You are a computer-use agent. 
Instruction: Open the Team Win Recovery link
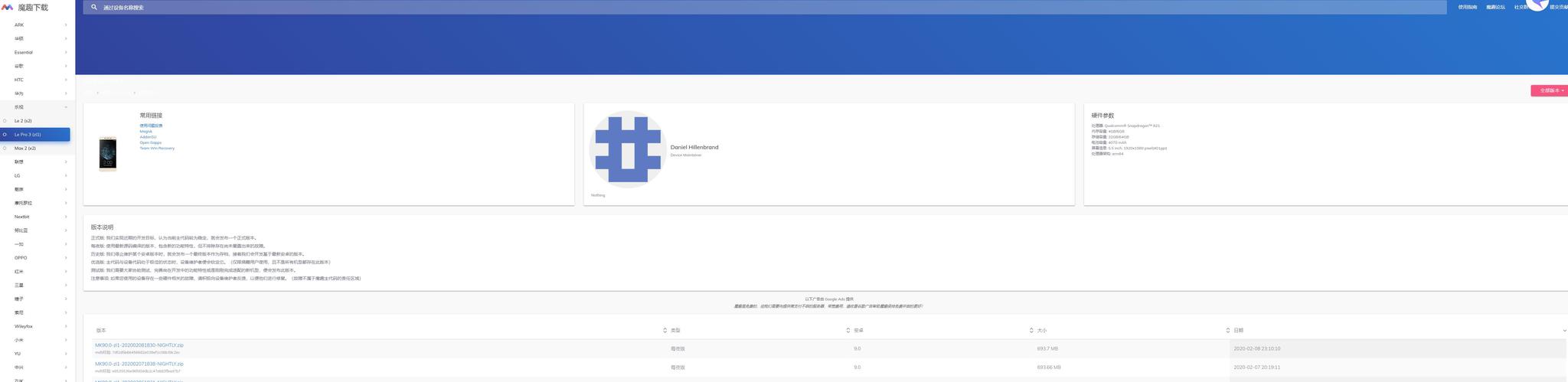pos(157,149)
